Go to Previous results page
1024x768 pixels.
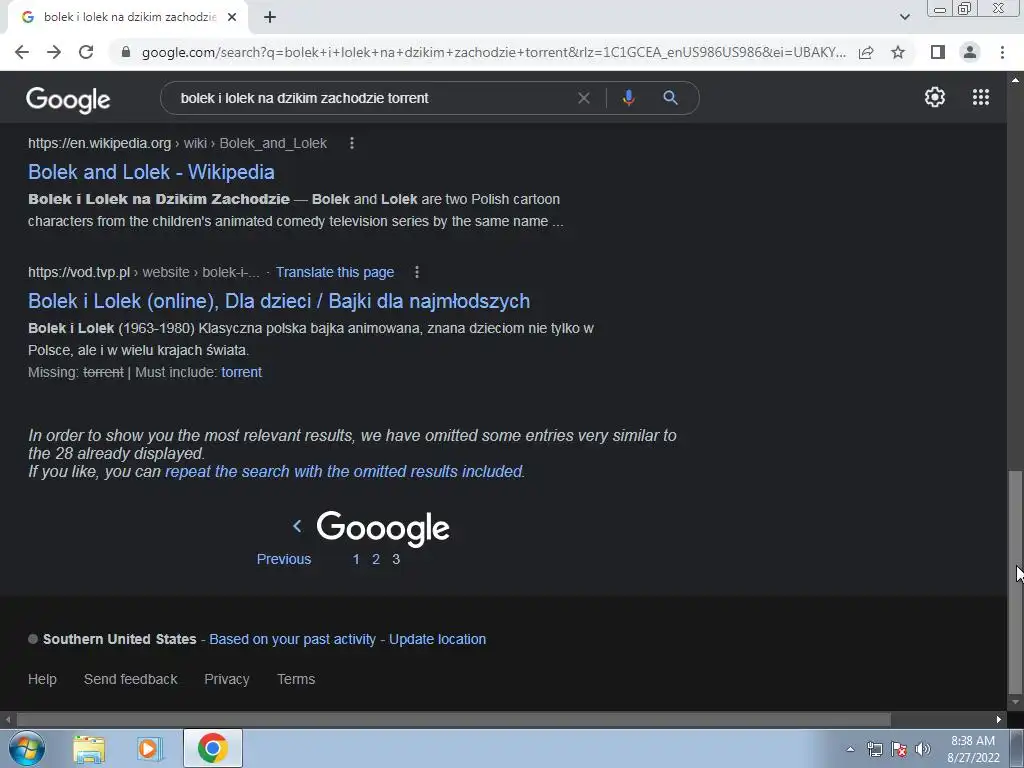pyautogui.click(x=283, y=559)
